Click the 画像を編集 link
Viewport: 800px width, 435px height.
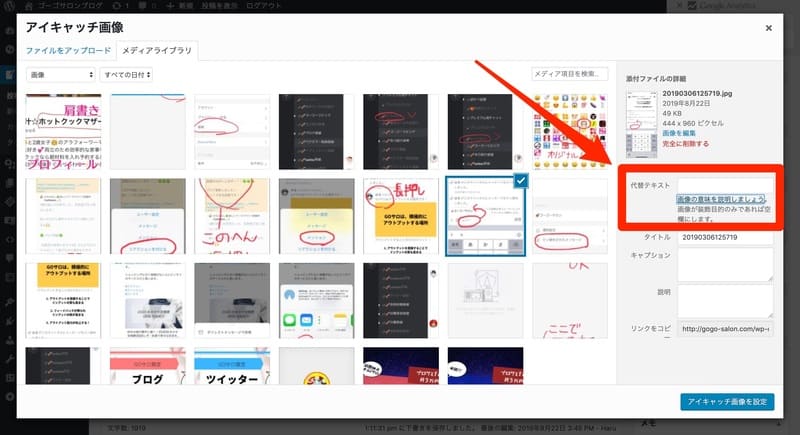(682, 133)
